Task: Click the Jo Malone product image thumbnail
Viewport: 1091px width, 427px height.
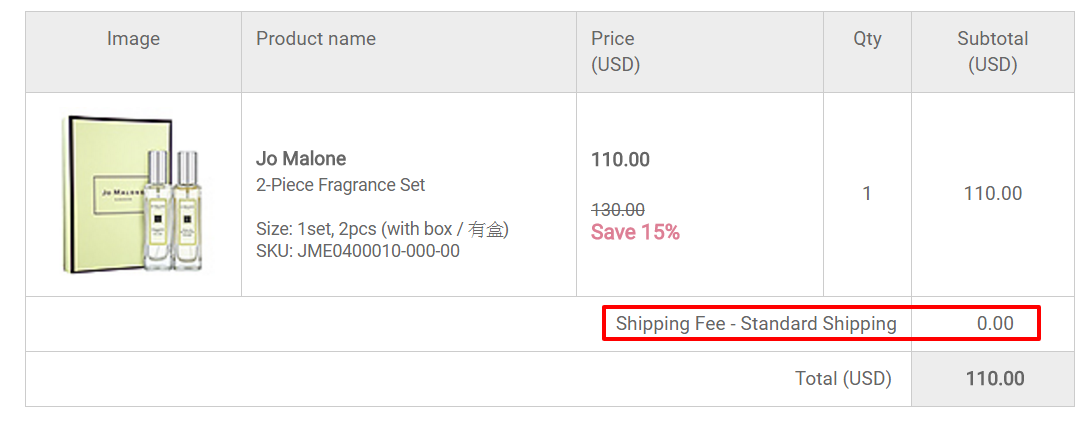Action: [136, 195]
